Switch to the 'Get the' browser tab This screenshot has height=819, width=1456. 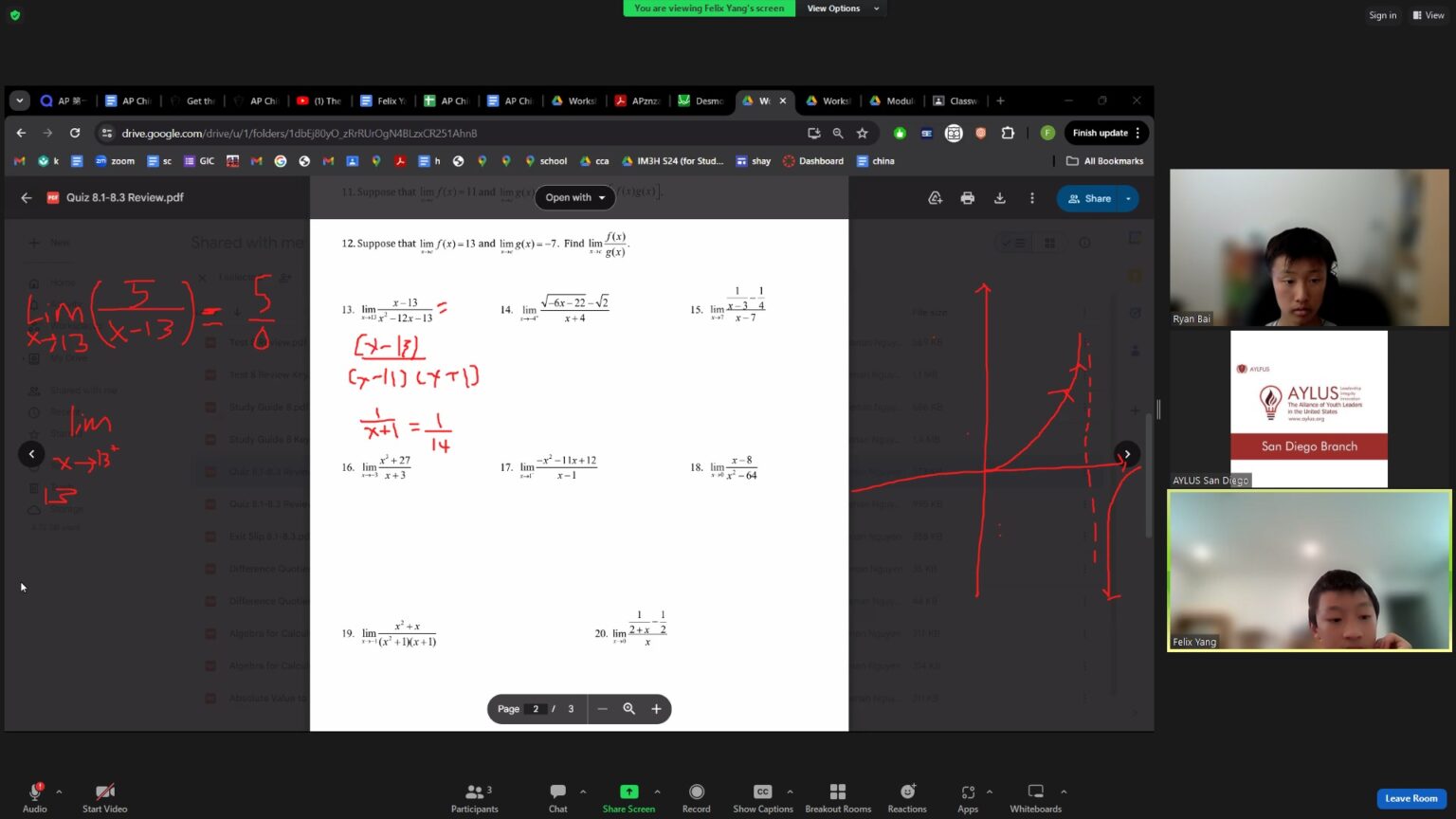192,100
